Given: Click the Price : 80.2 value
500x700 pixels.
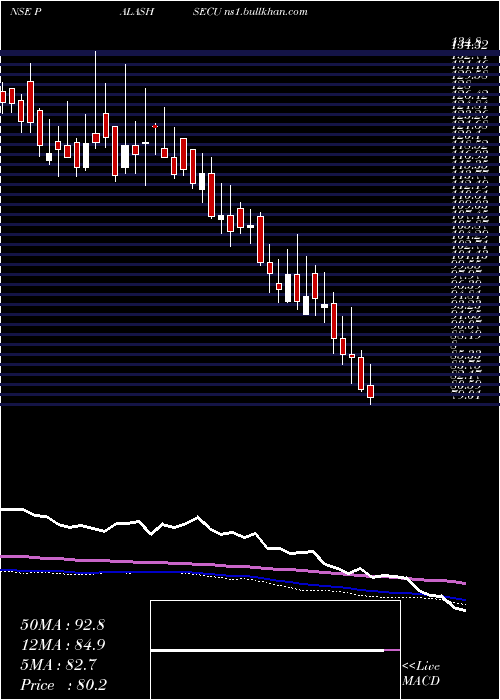Looking at the screenshot, I should [63, 685].
